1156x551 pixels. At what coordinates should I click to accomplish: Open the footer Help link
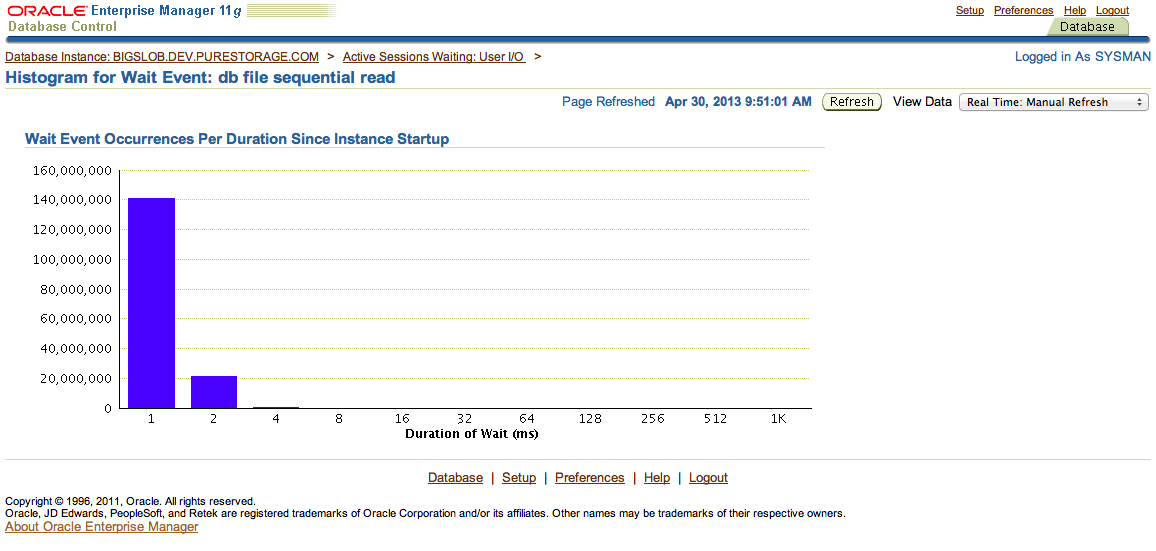click(657, 478)
